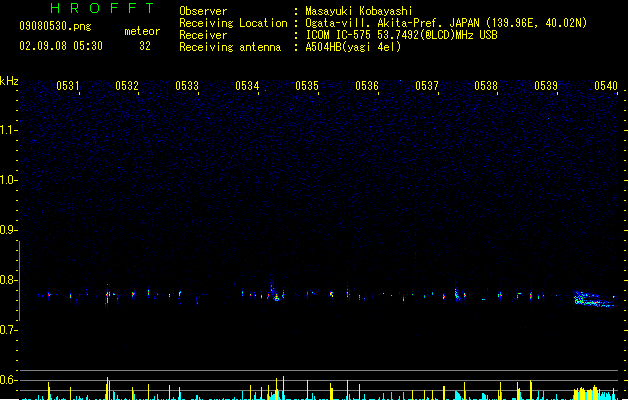Click the 0.9 kHz axis label
629x400 pixels.
point(8,230)
